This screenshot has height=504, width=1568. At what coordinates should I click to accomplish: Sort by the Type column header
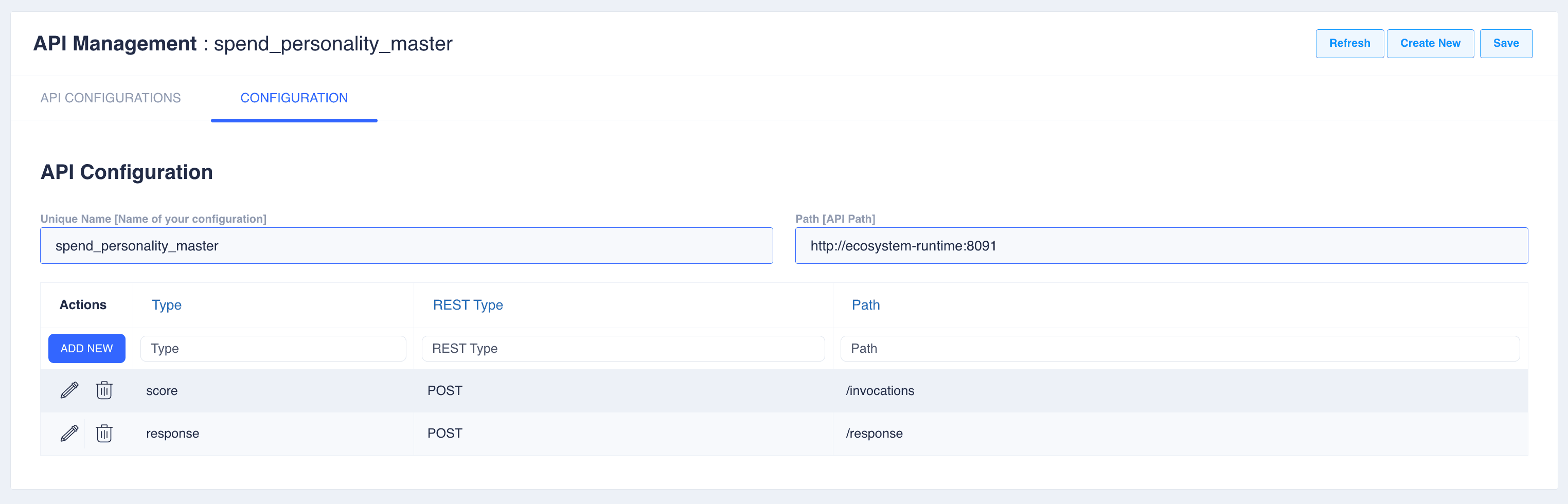click(166, 305)
